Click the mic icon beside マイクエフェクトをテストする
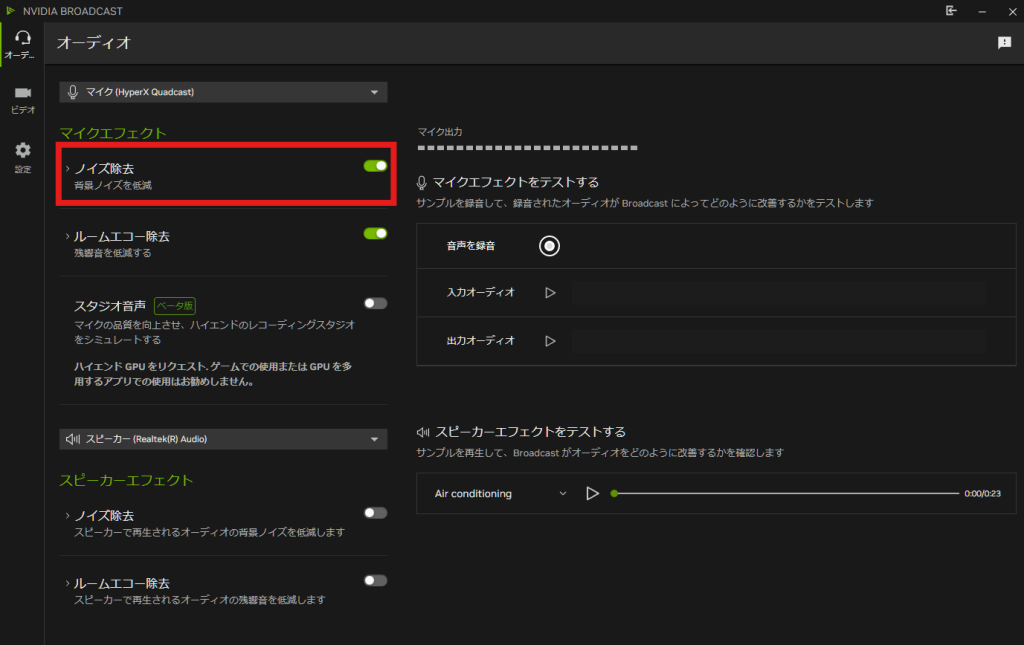Screen dimensions: 1024x645 (422, 183)
